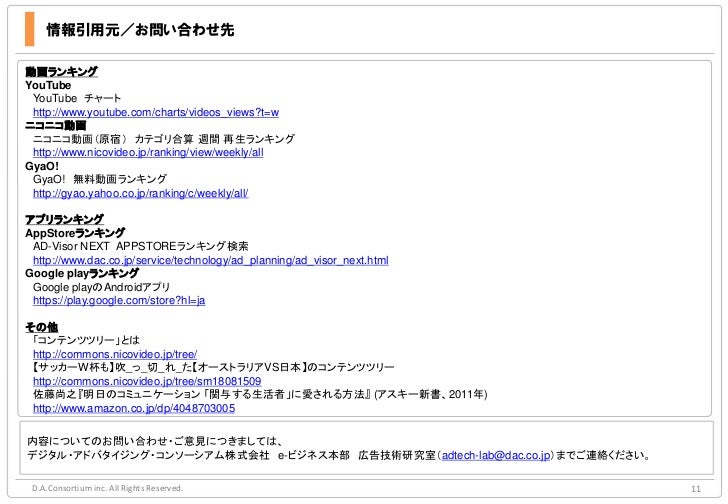Click the adtech-lab@dac.co.jp email link
Screen dimensions: 728x504
[x=496, y=455]
